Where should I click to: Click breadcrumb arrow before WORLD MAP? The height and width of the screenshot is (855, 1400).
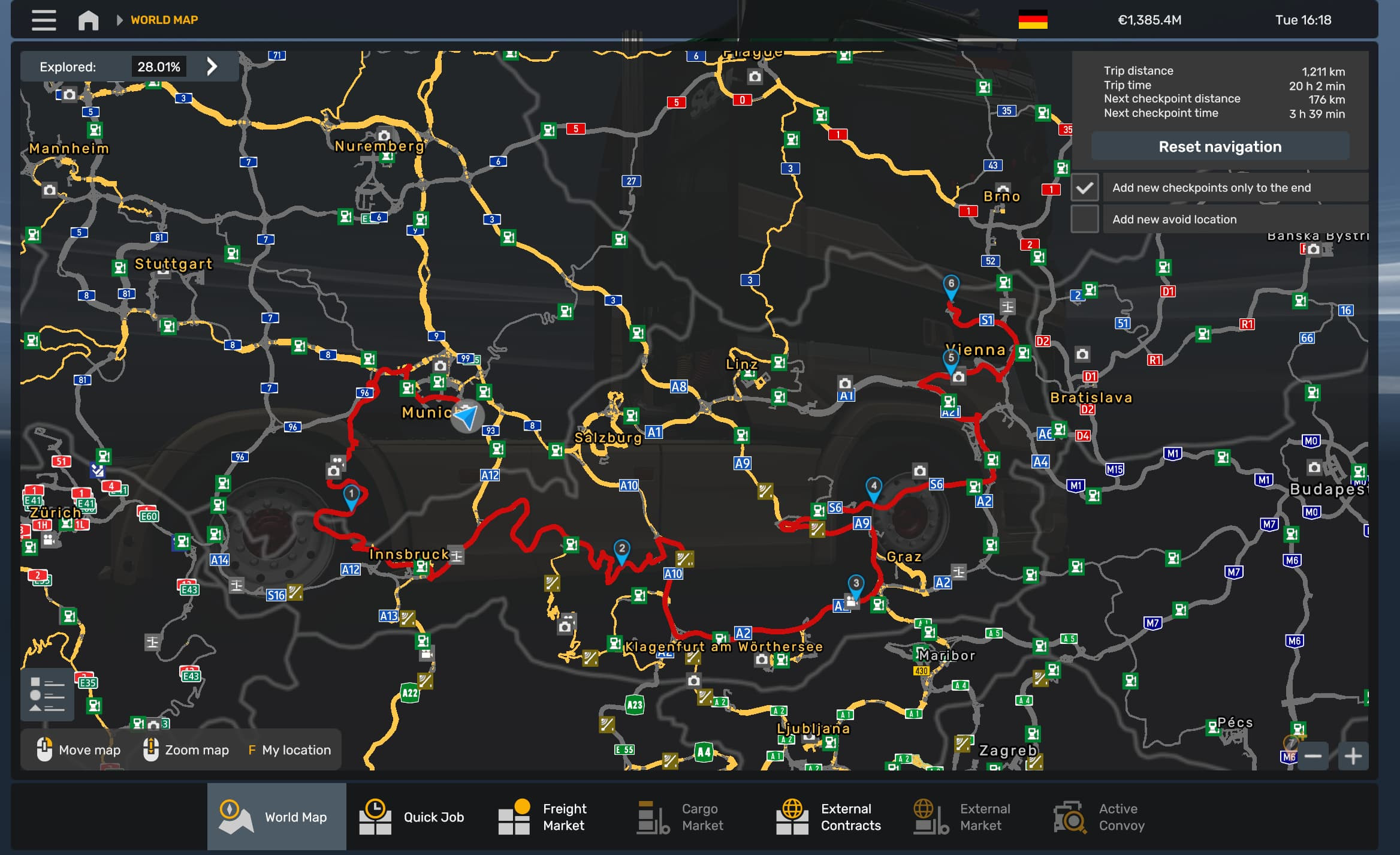119,20
